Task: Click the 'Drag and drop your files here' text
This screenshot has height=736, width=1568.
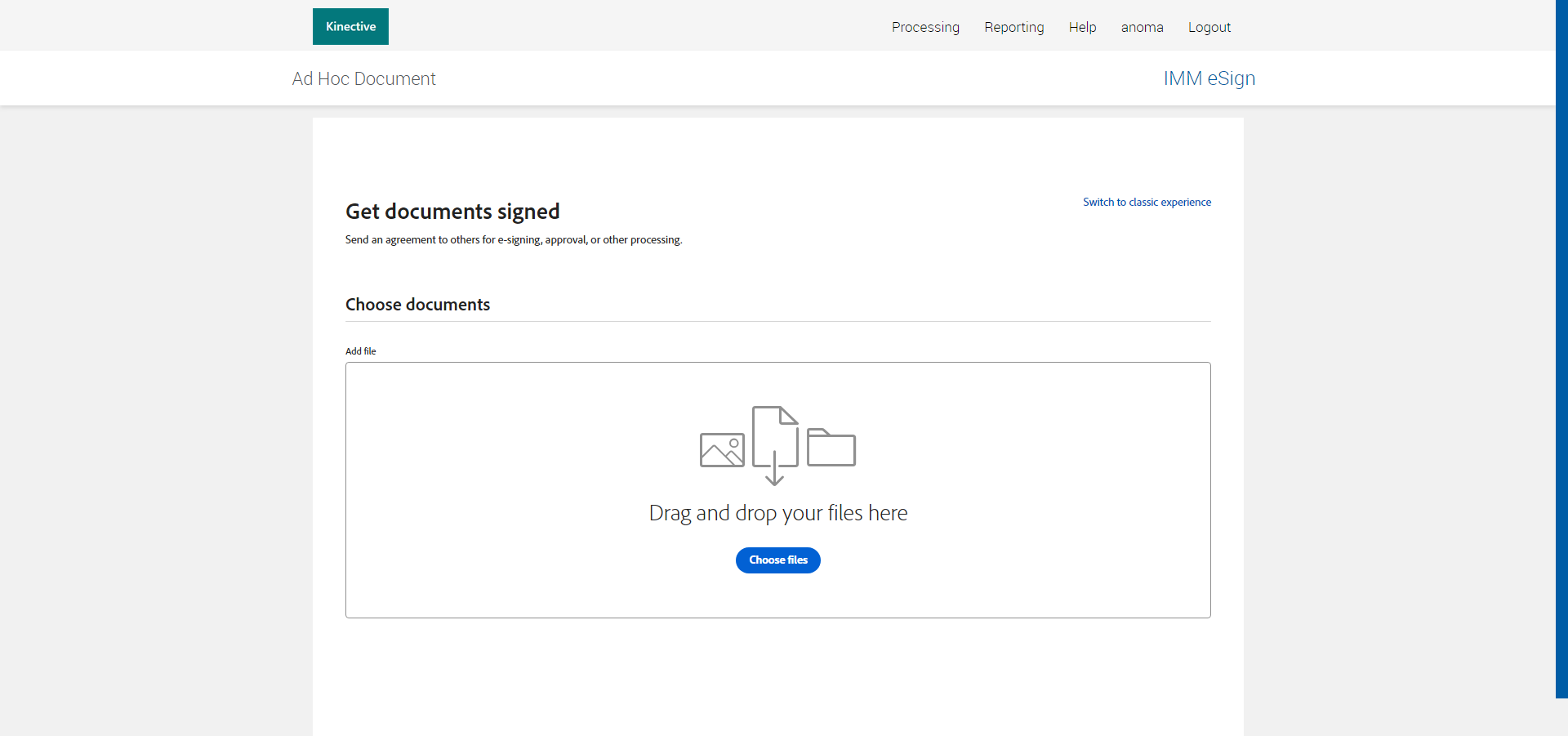Action: (777, 513)
